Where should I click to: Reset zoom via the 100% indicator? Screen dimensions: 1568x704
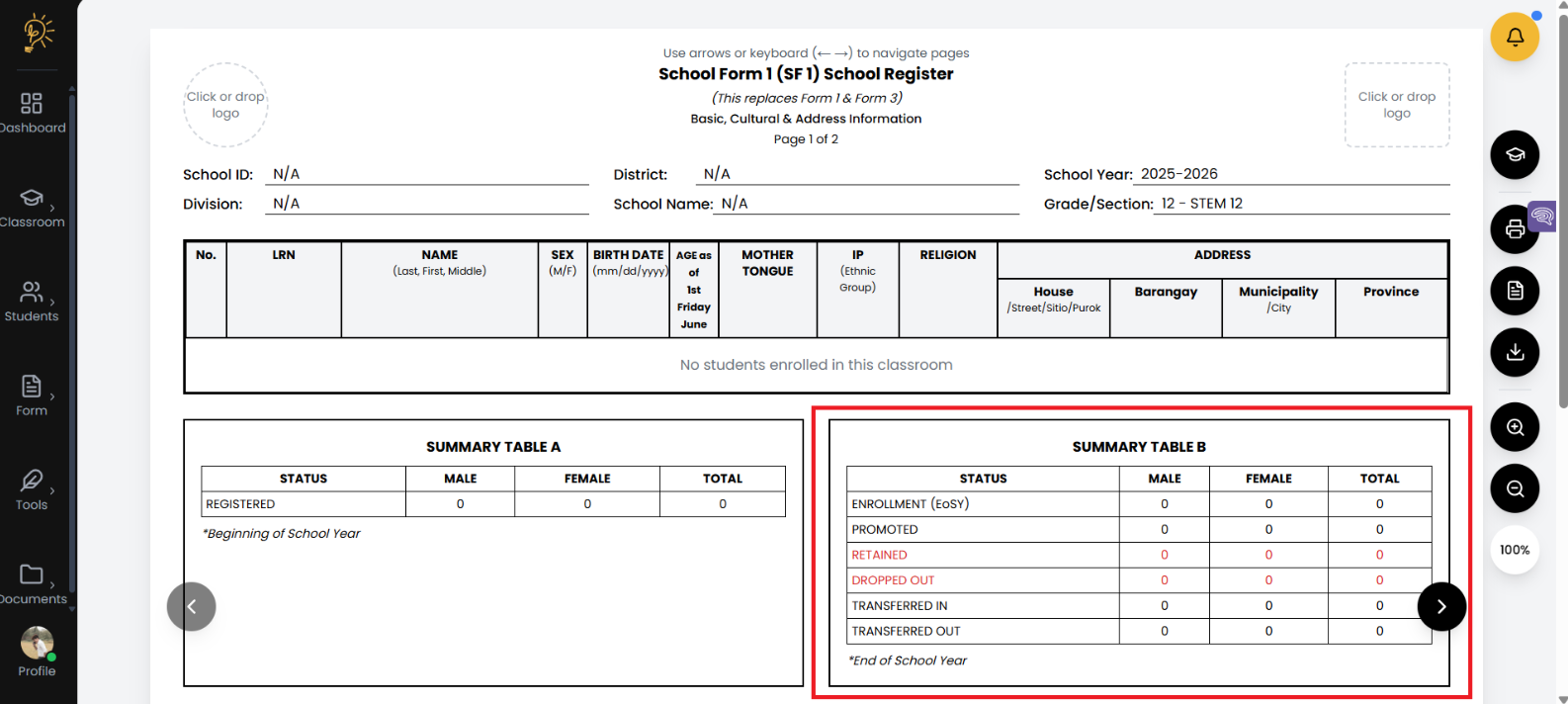(1514, 550)
